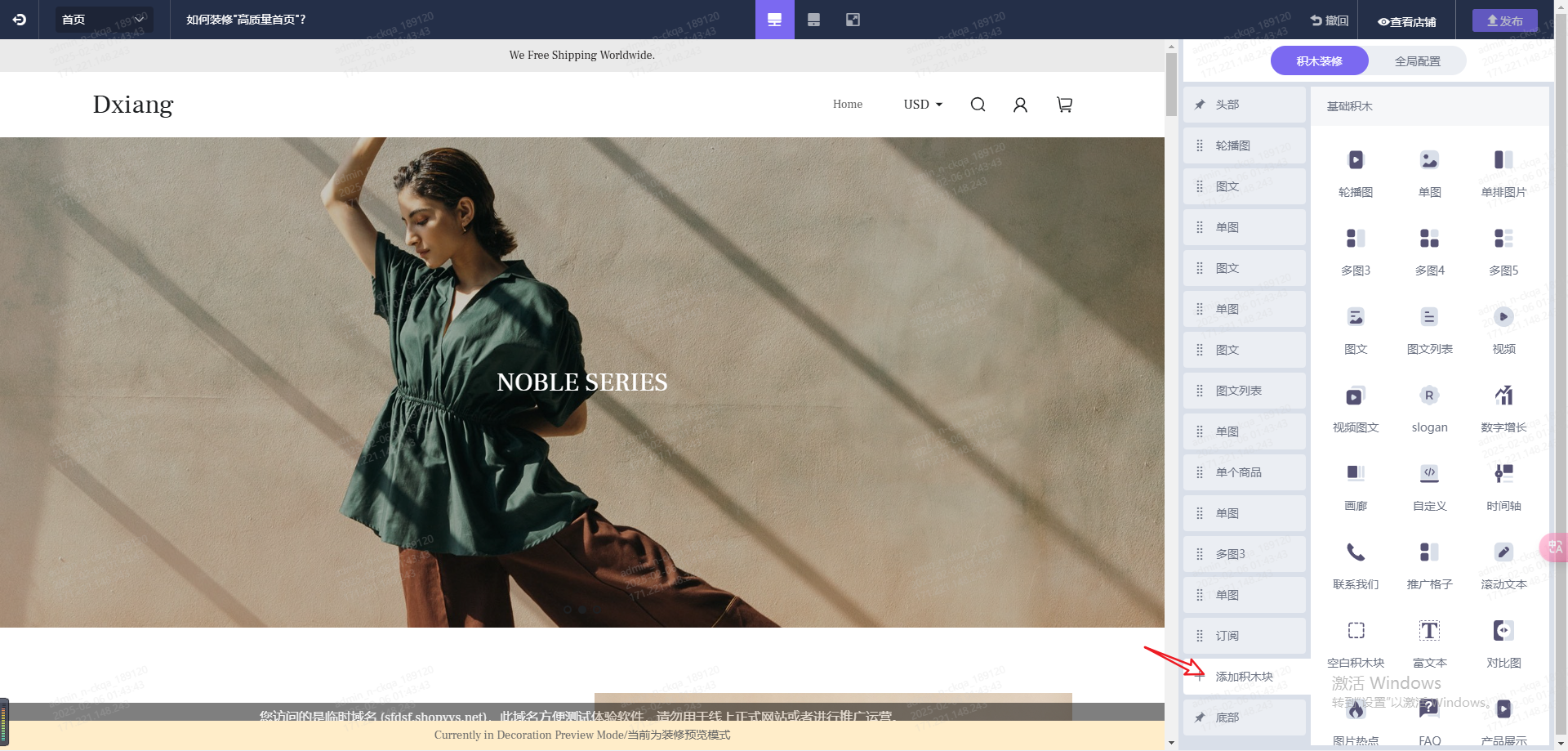Screen dimensions: 1568x751
Task: Select the 图文列表 section in the block list
Action: click(x=1244, y=391)
